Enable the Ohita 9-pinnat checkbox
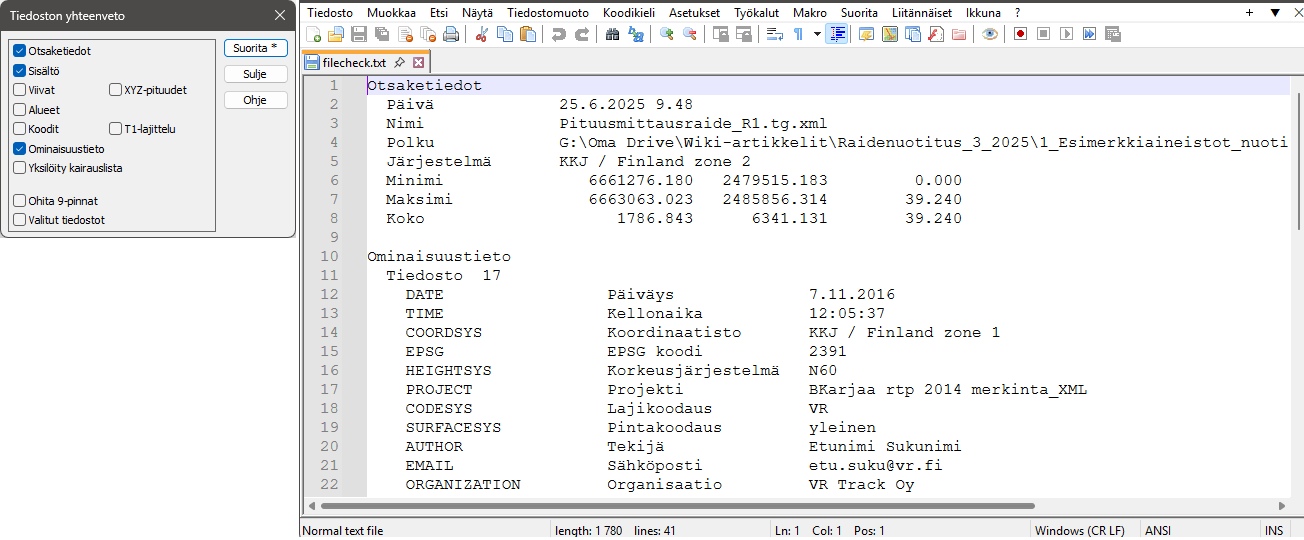Image resolution: width=1304 pixels, height=540 pixels. pyautogui.click(x=20, y=200)
